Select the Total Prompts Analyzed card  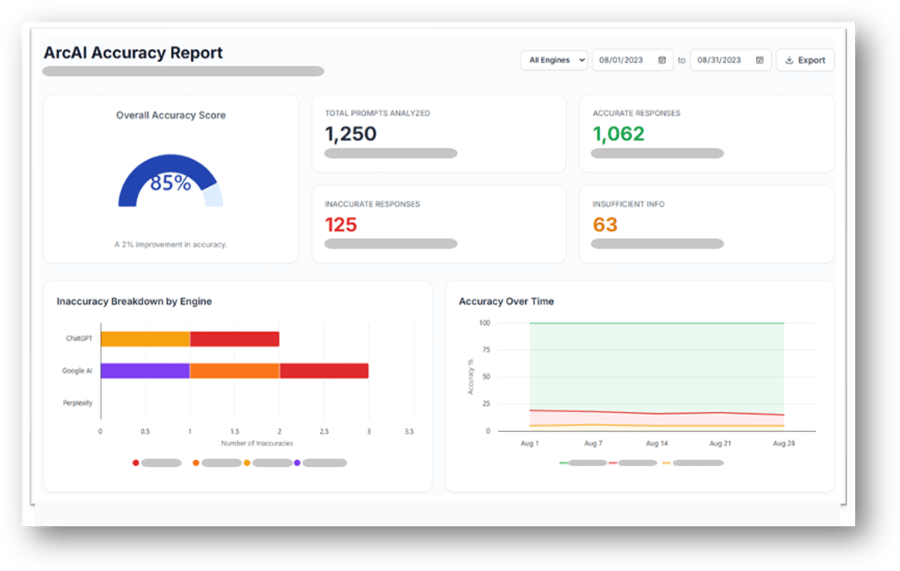click(439, 133)
